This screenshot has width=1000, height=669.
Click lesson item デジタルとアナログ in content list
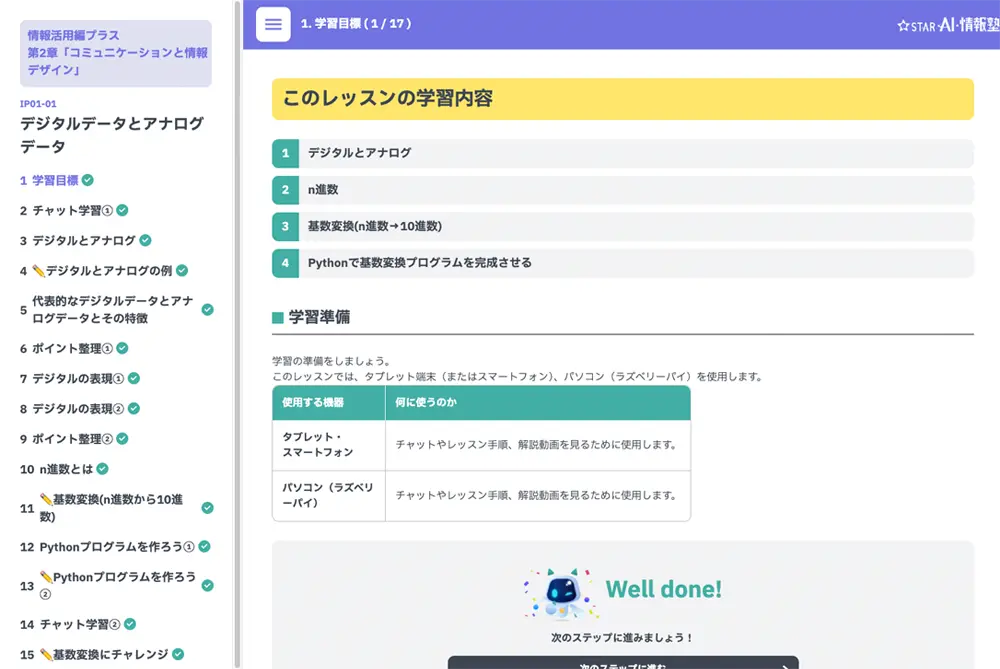coord(622,153)
